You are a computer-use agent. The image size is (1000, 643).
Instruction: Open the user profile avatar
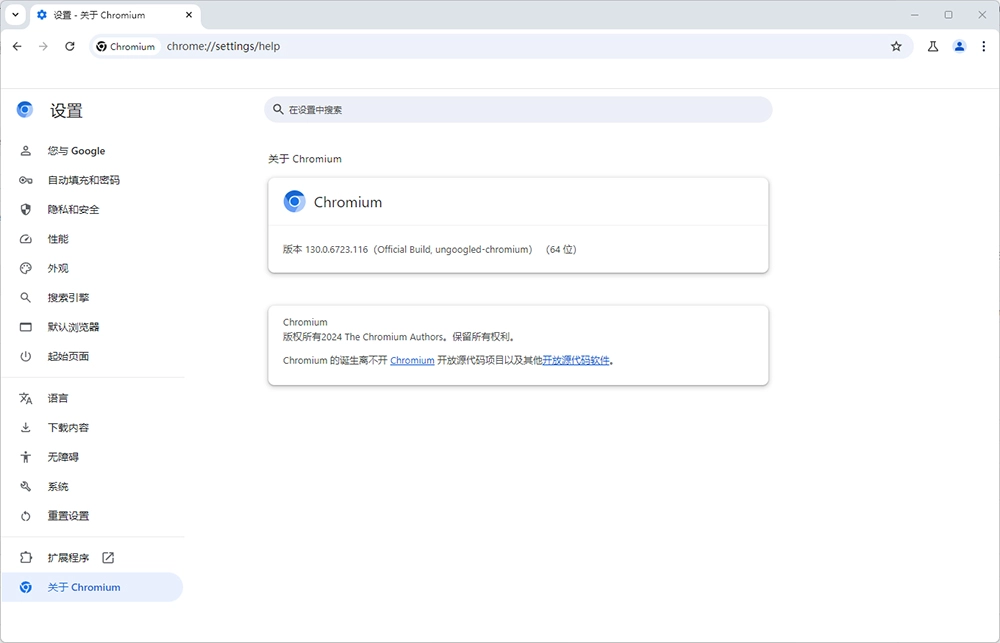(x=959, y=47)
